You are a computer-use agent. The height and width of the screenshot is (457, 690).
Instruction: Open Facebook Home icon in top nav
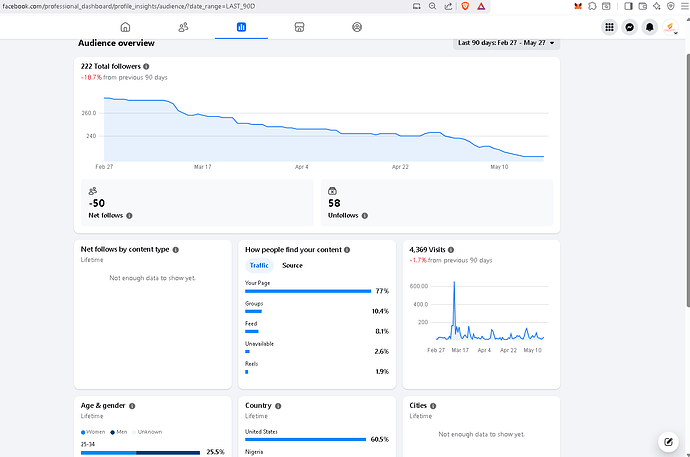coord(125,27)
